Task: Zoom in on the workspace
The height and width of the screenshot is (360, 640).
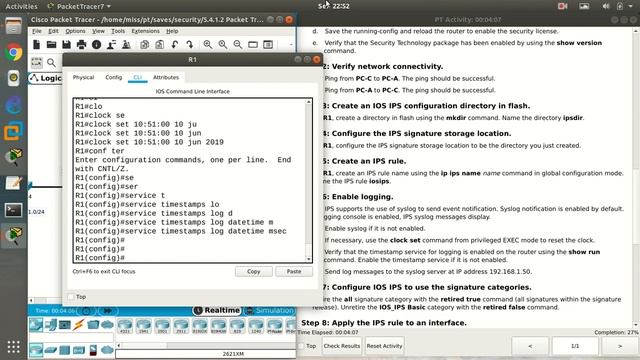Action: pyautogui.click(x=208, y=44)
